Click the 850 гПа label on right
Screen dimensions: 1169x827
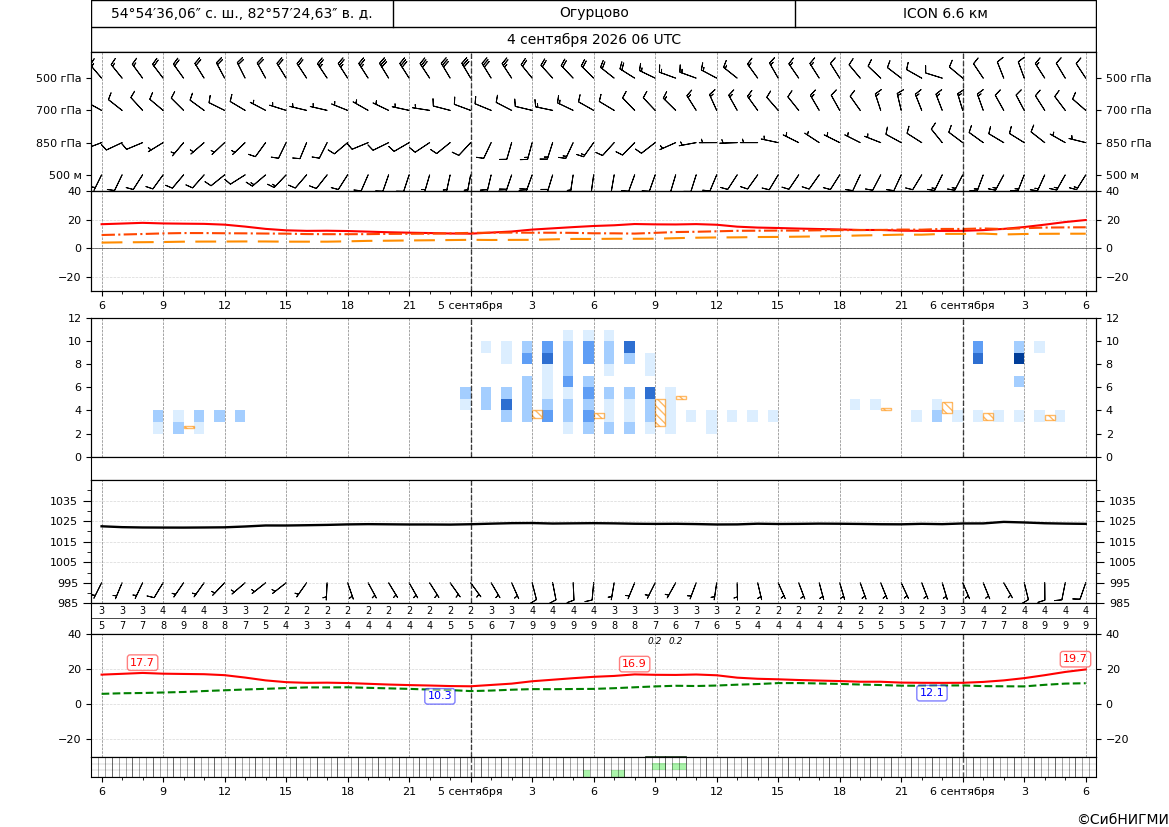pos(1128,143)
